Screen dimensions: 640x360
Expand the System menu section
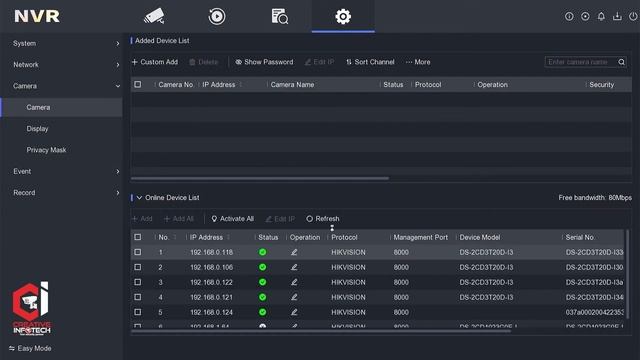(x=61, y=43)
